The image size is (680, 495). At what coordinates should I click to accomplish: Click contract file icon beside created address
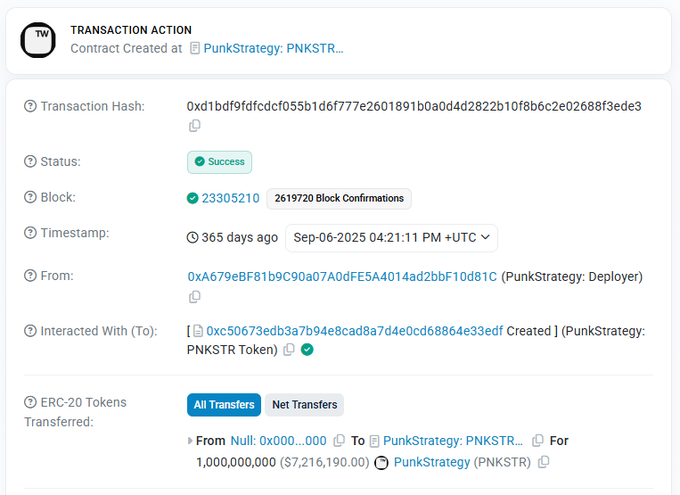click(198, 331)
